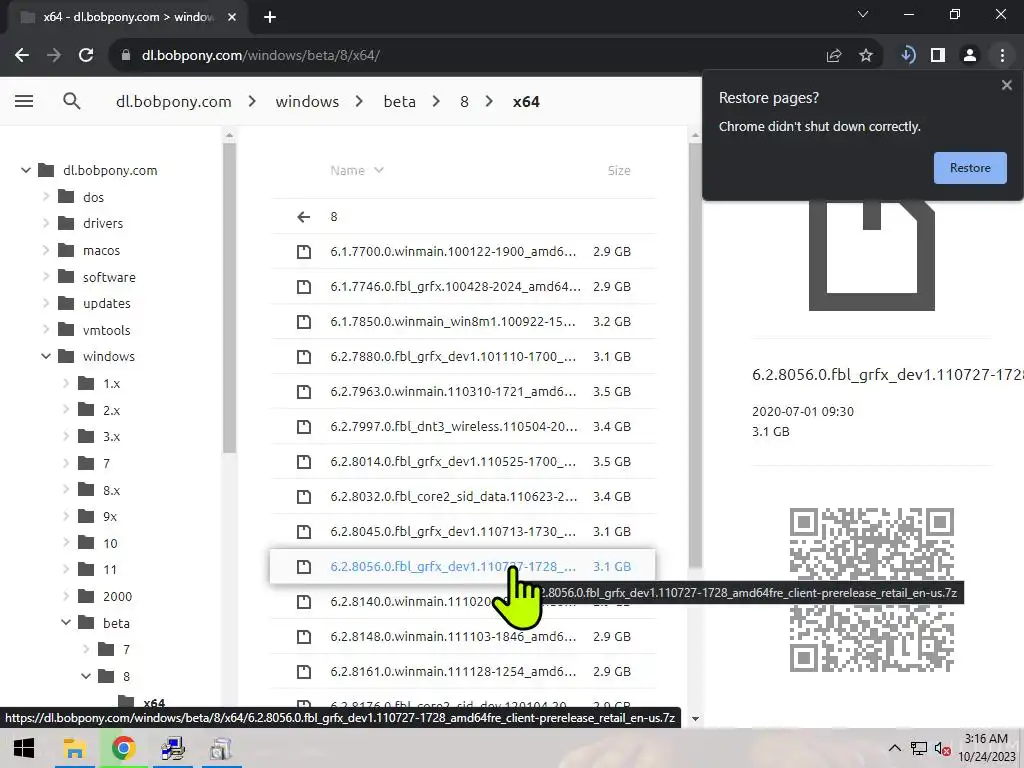Click file icon of 6.2.8032.0.fbl_core2_sid_data row
1024x768 pixels.
click(x=304, y=497)
